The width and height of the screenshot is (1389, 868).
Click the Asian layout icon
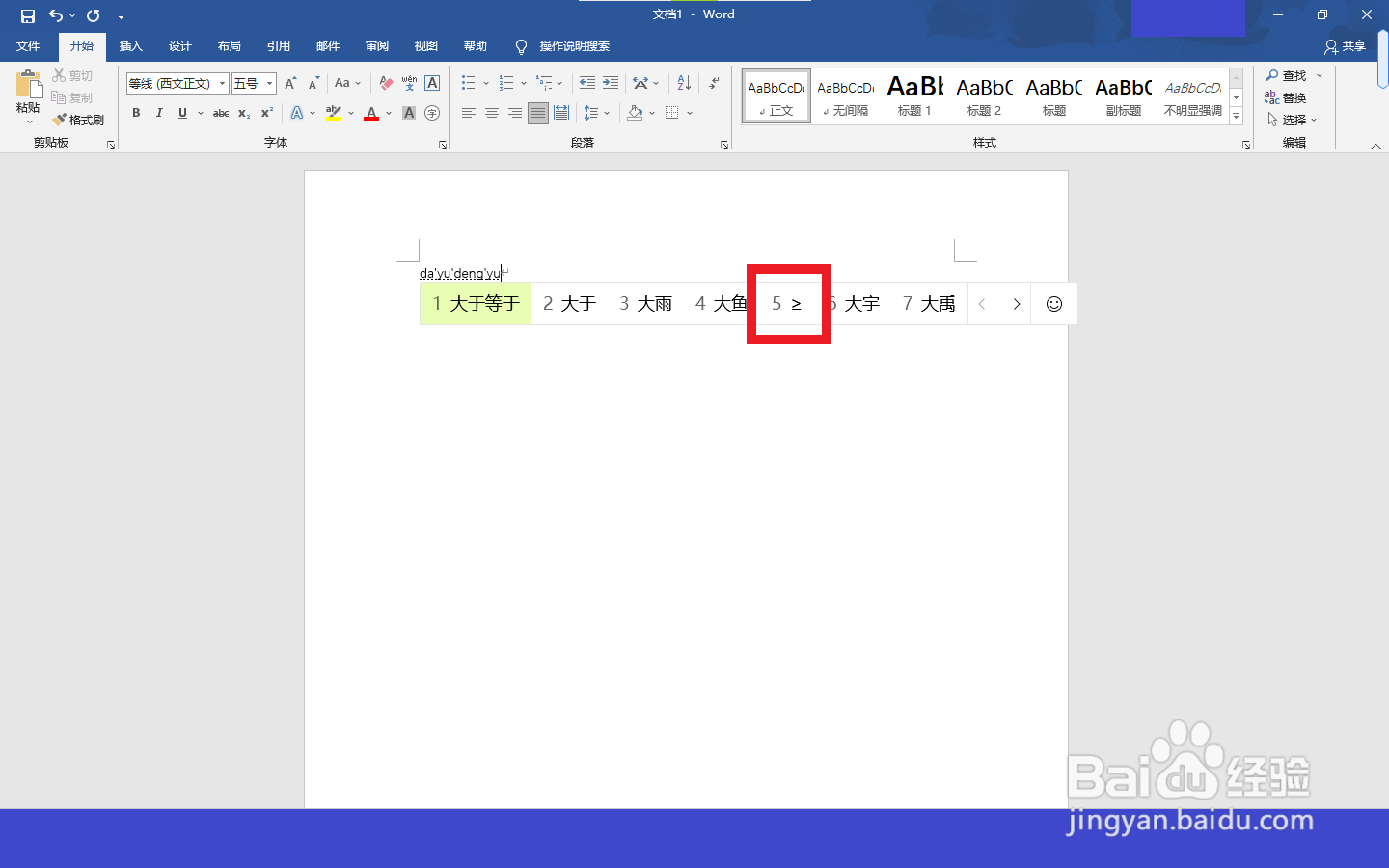click(x=640, y=84)
